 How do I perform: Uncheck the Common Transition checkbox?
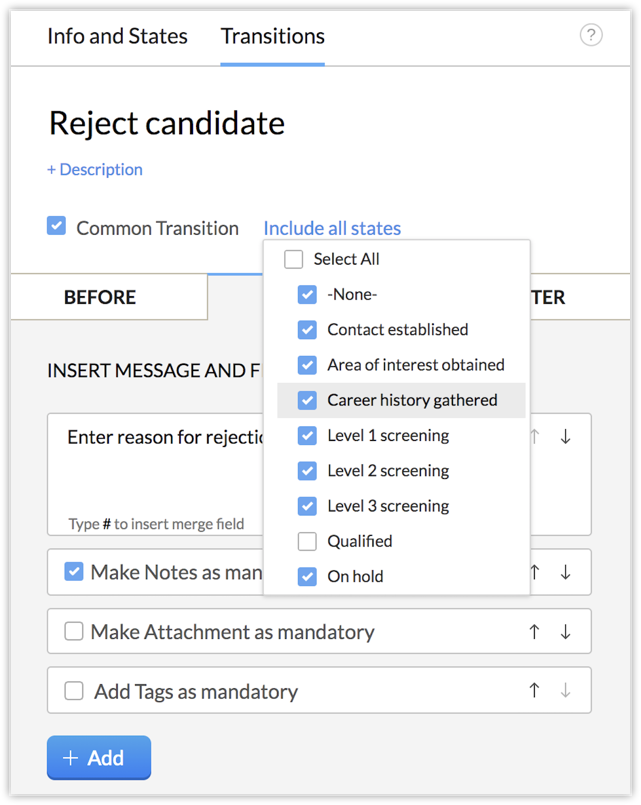[57, 226]
